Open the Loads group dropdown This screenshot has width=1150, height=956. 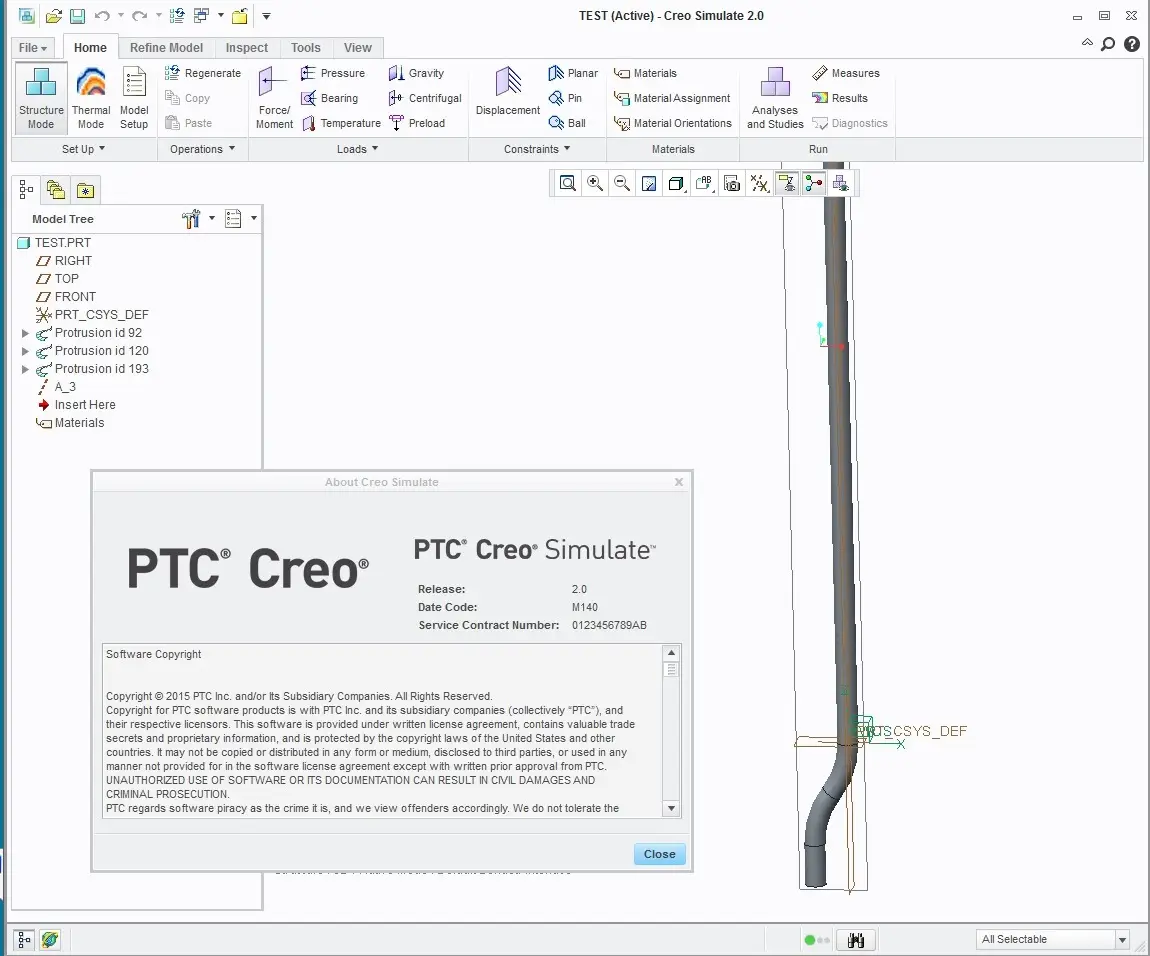point(357,149)
